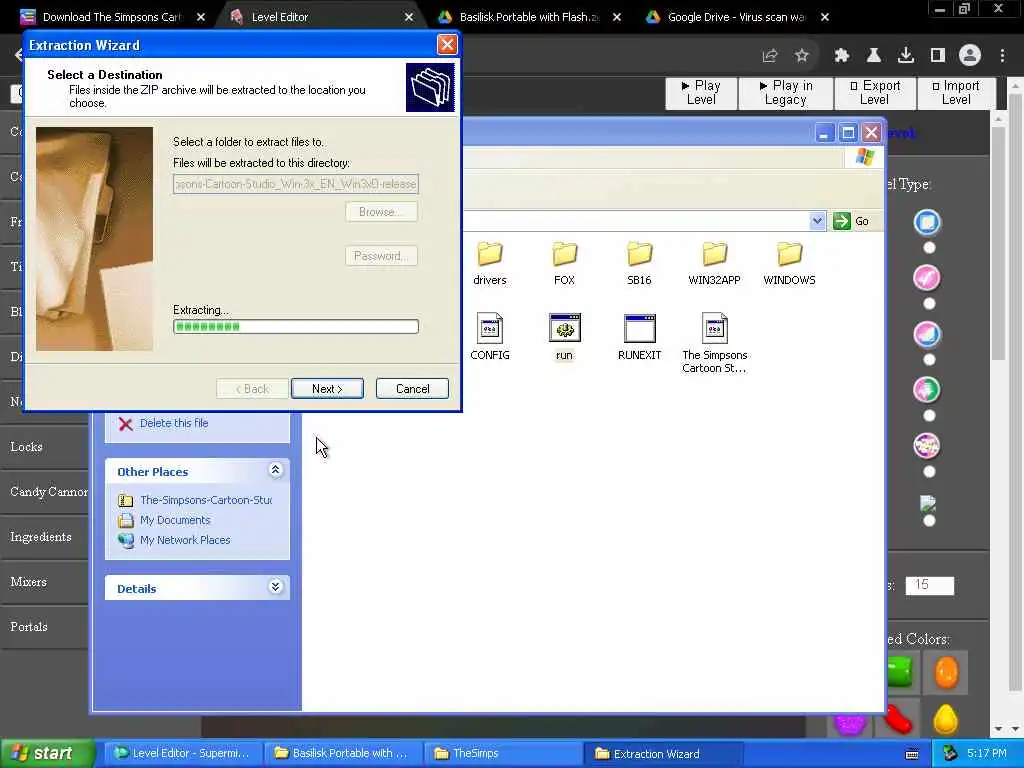
Task: Select green-pink orb level type icon
Action: pos(927,390)
